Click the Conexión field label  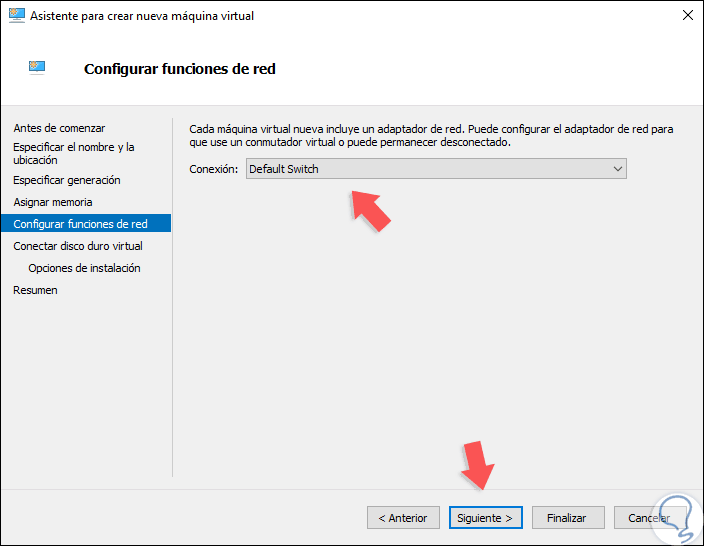[214, 169]
